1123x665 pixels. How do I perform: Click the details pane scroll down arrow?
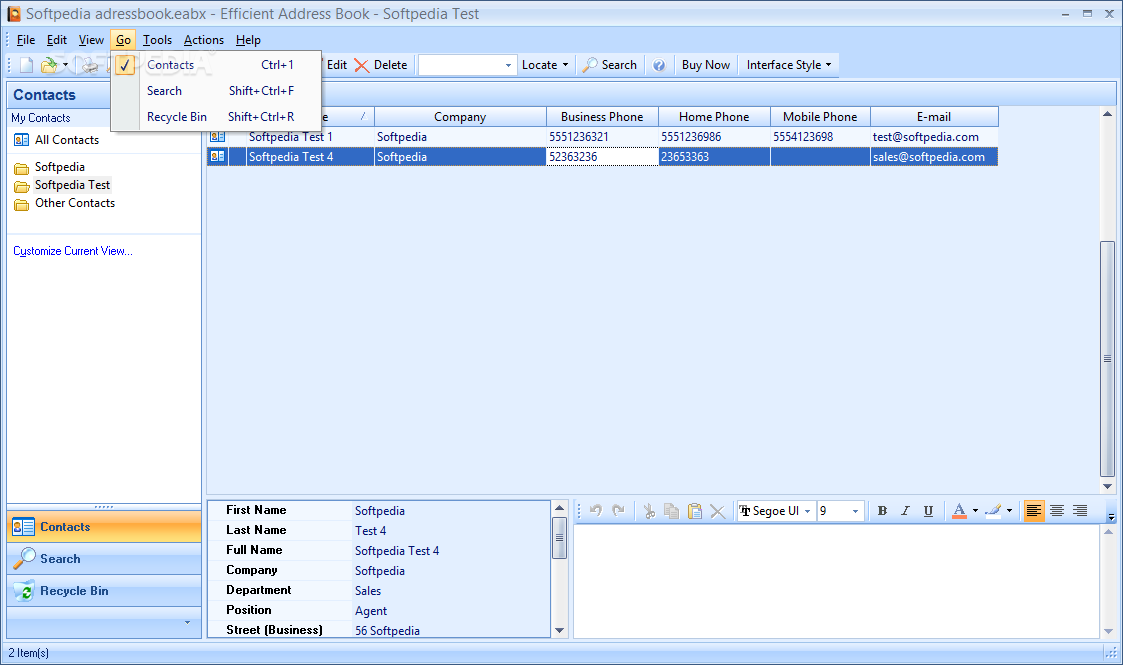pyautogui.click(x=559, y=631)
